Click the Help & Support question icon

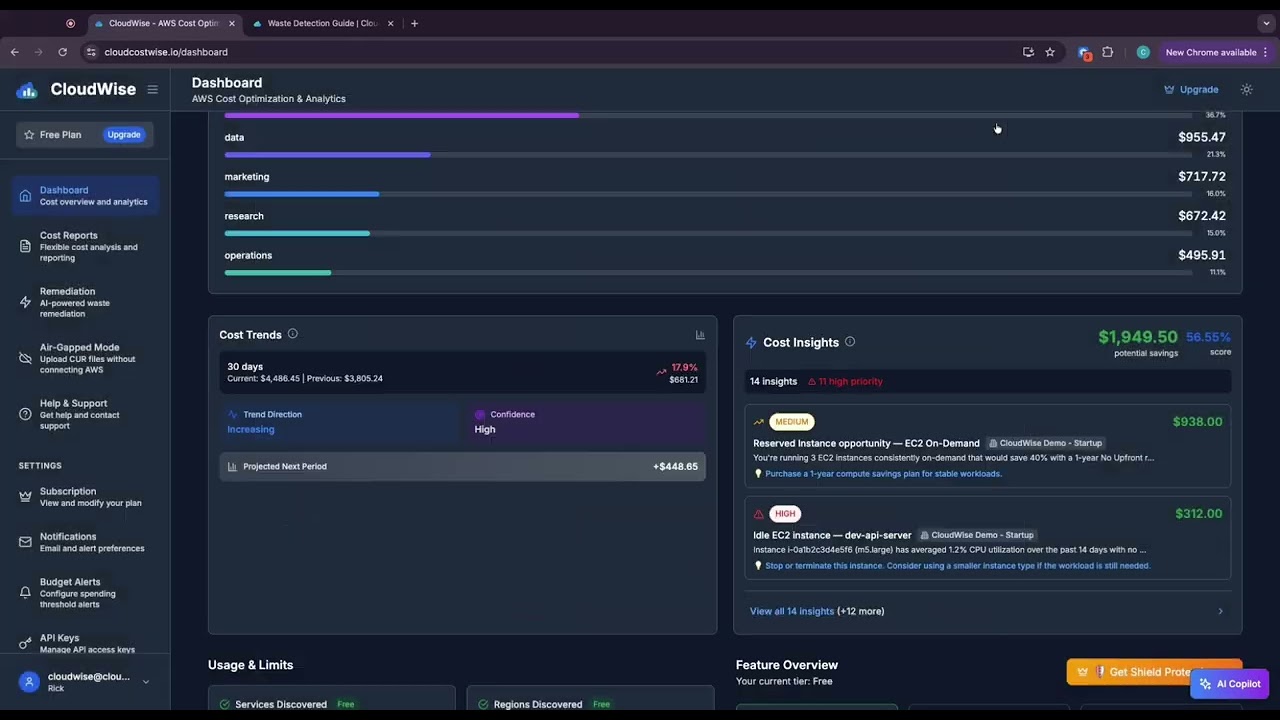[25, 414]
